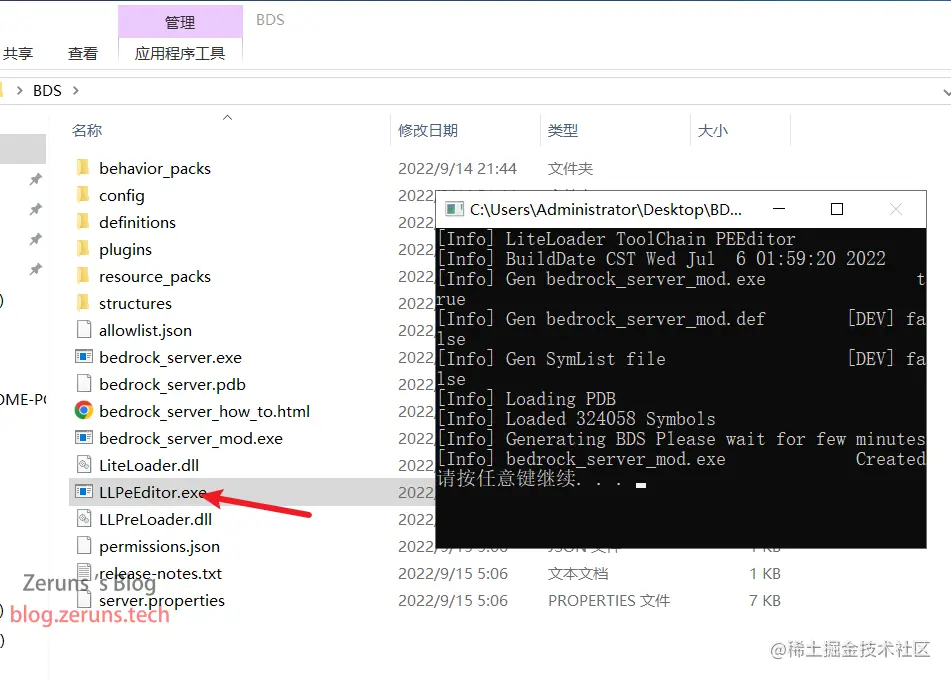Click the 1 KB size of release-notes.txt
This screenshot has height=680, width=951.
pos(765,573)
